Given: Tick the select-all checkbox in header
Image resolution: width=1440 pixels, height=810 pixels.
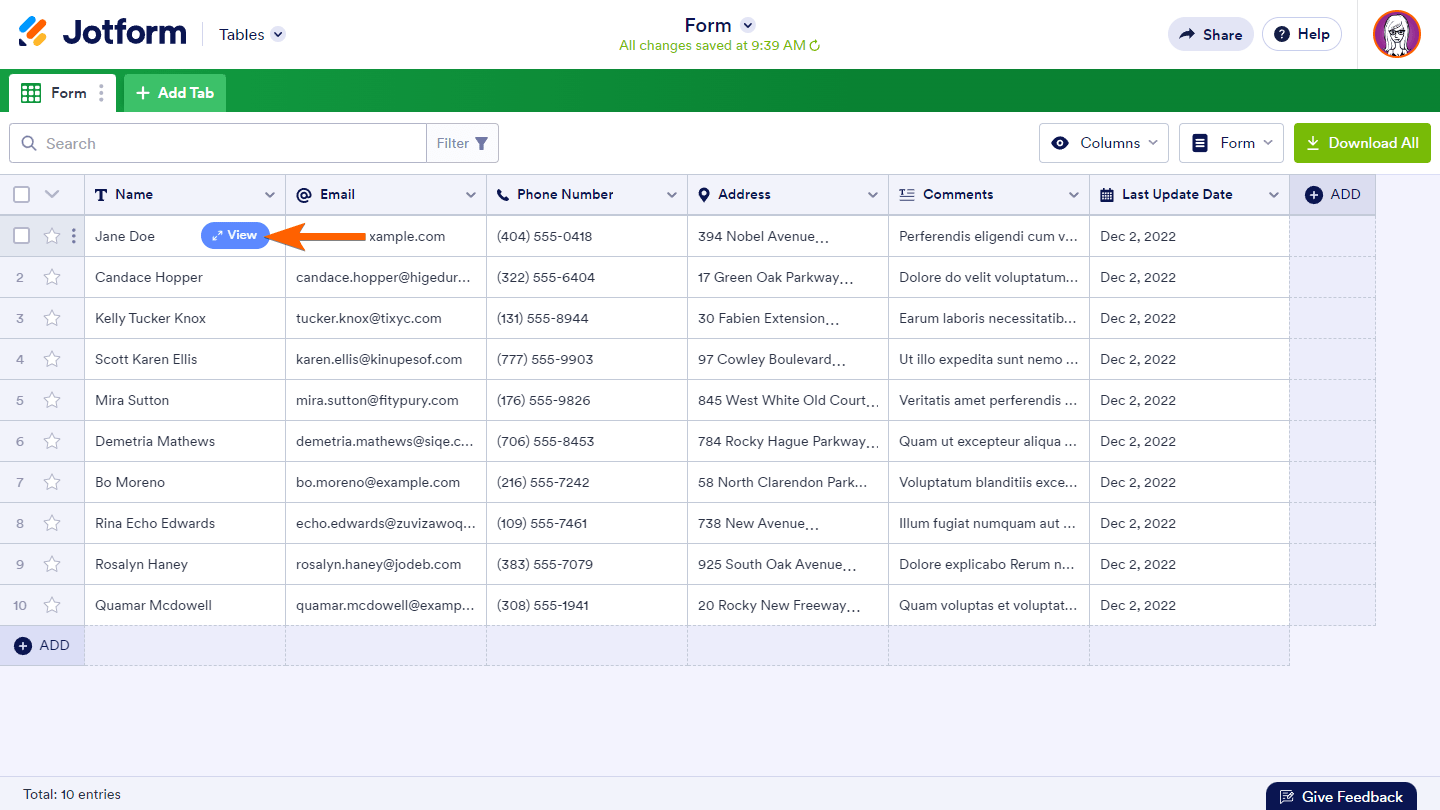Looking at the screenshot, I should pyautogui.click(x=22, y=194).
